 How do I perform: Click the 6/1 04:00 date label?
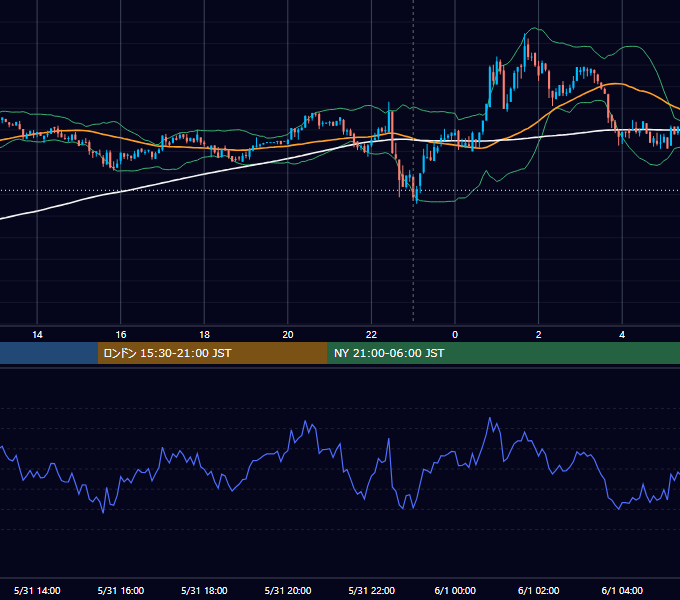622,590
